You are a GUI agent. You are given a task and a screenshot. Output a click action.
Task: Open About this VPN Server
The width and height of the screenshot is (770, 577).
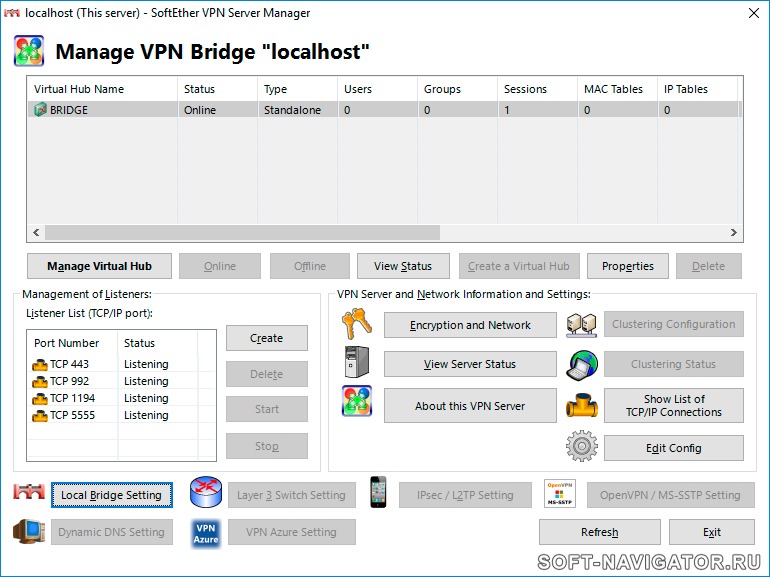(470, 406)
